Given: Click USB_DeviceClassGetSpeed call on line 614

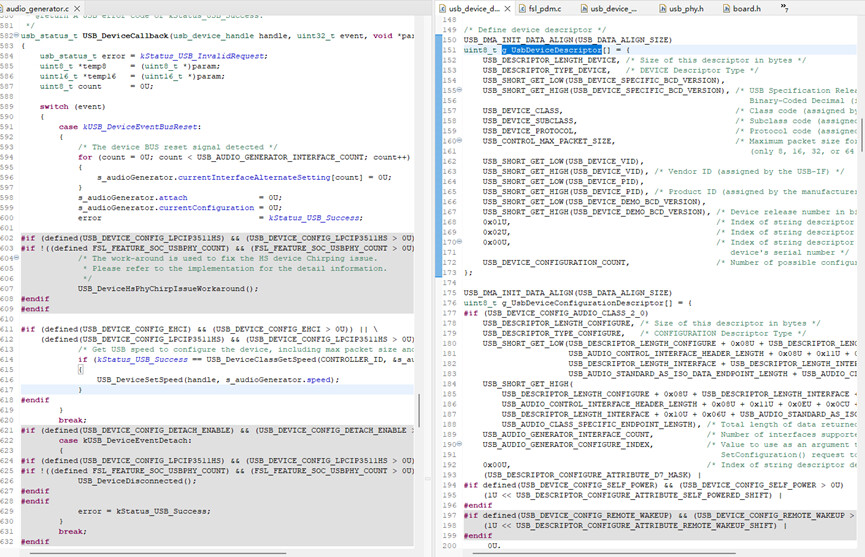Looking at the screenshot, I should [x=259, y=359].
